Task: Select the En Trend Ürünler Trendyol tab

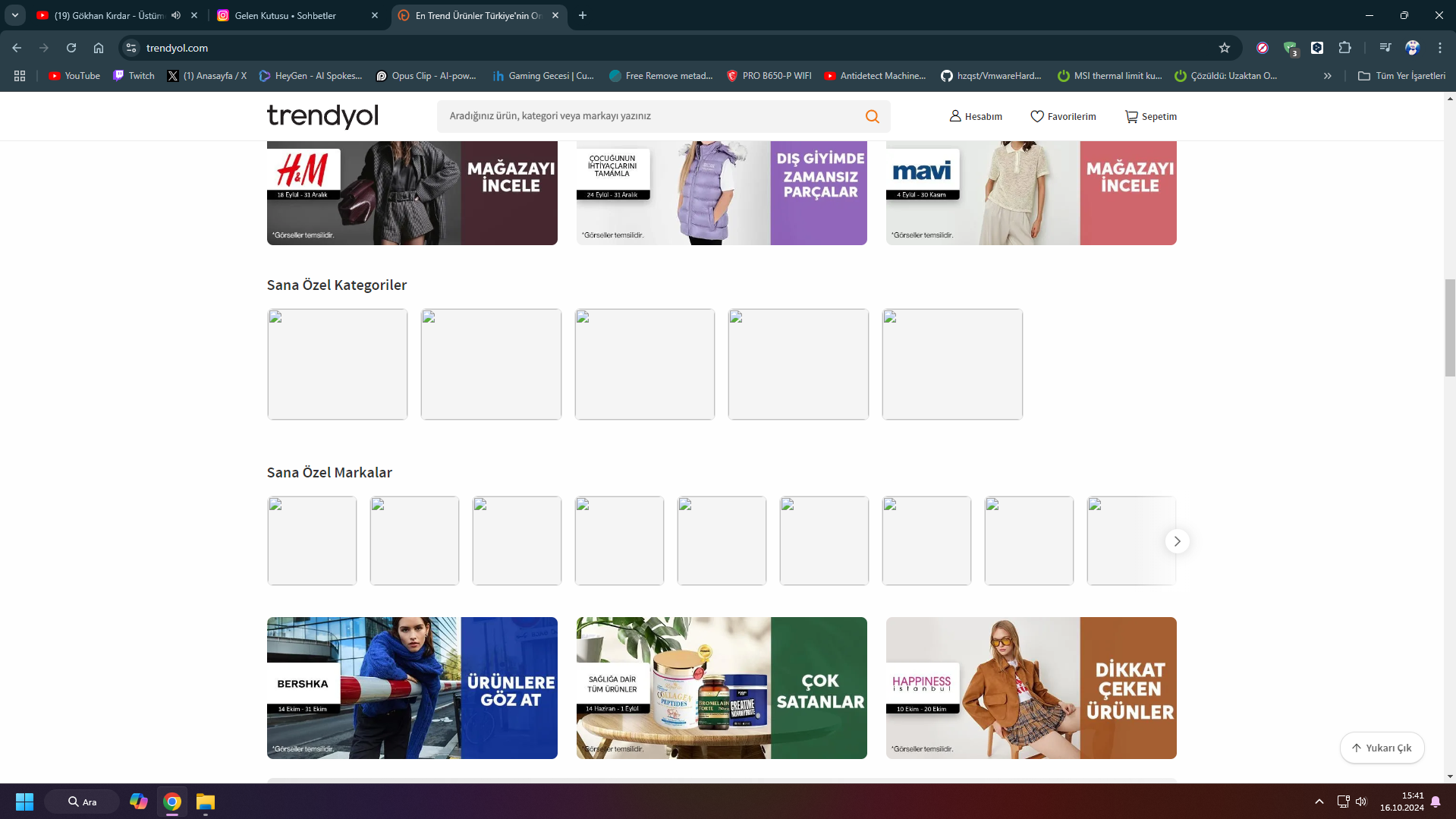Action: 478,15
